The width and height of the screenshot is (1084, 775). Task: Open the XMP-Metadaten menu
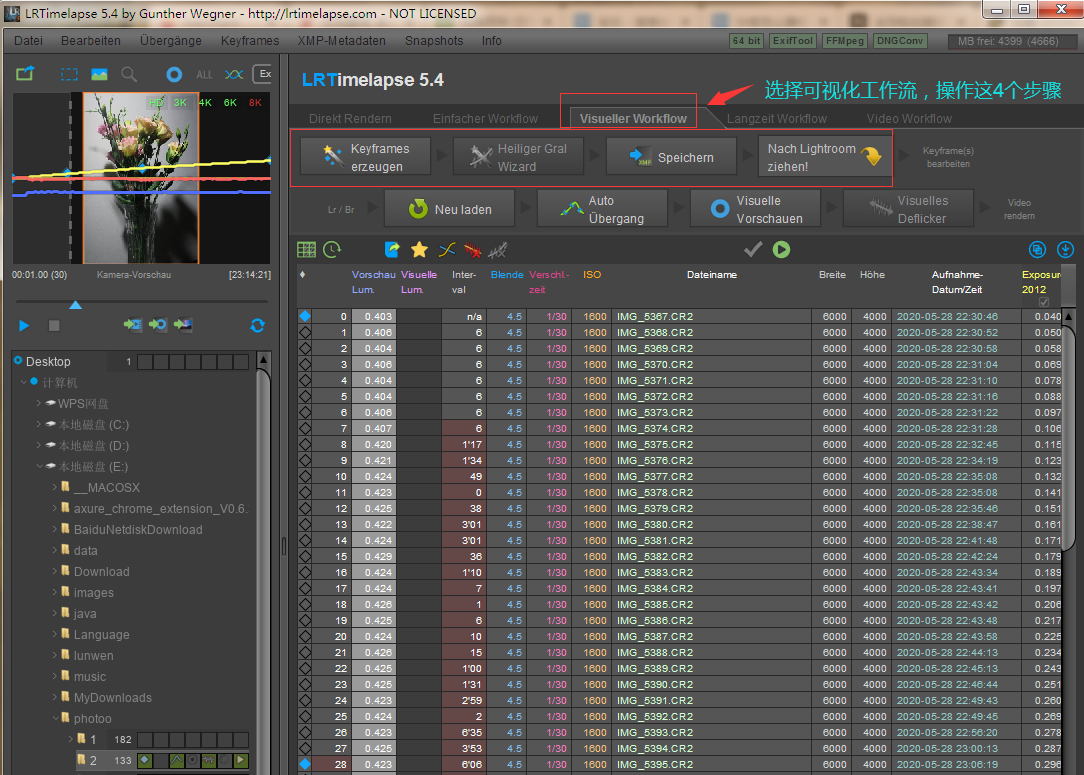pyautogui.click(x=341, y=41)
